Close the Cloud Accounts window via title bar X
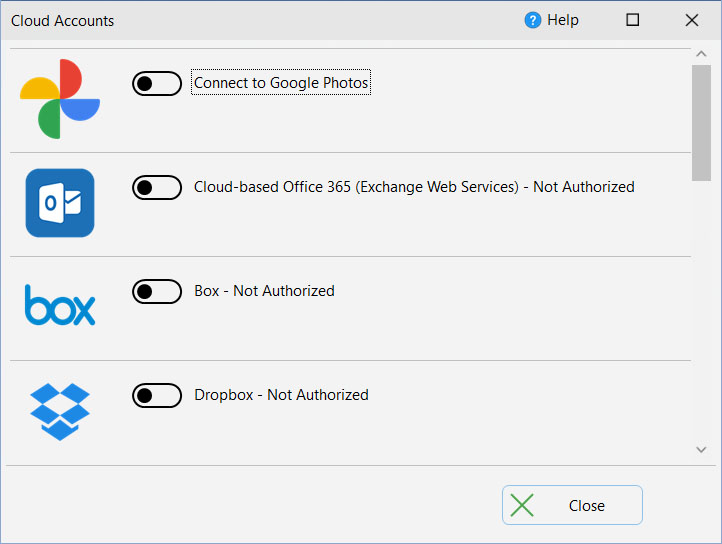 click(692, 20)
